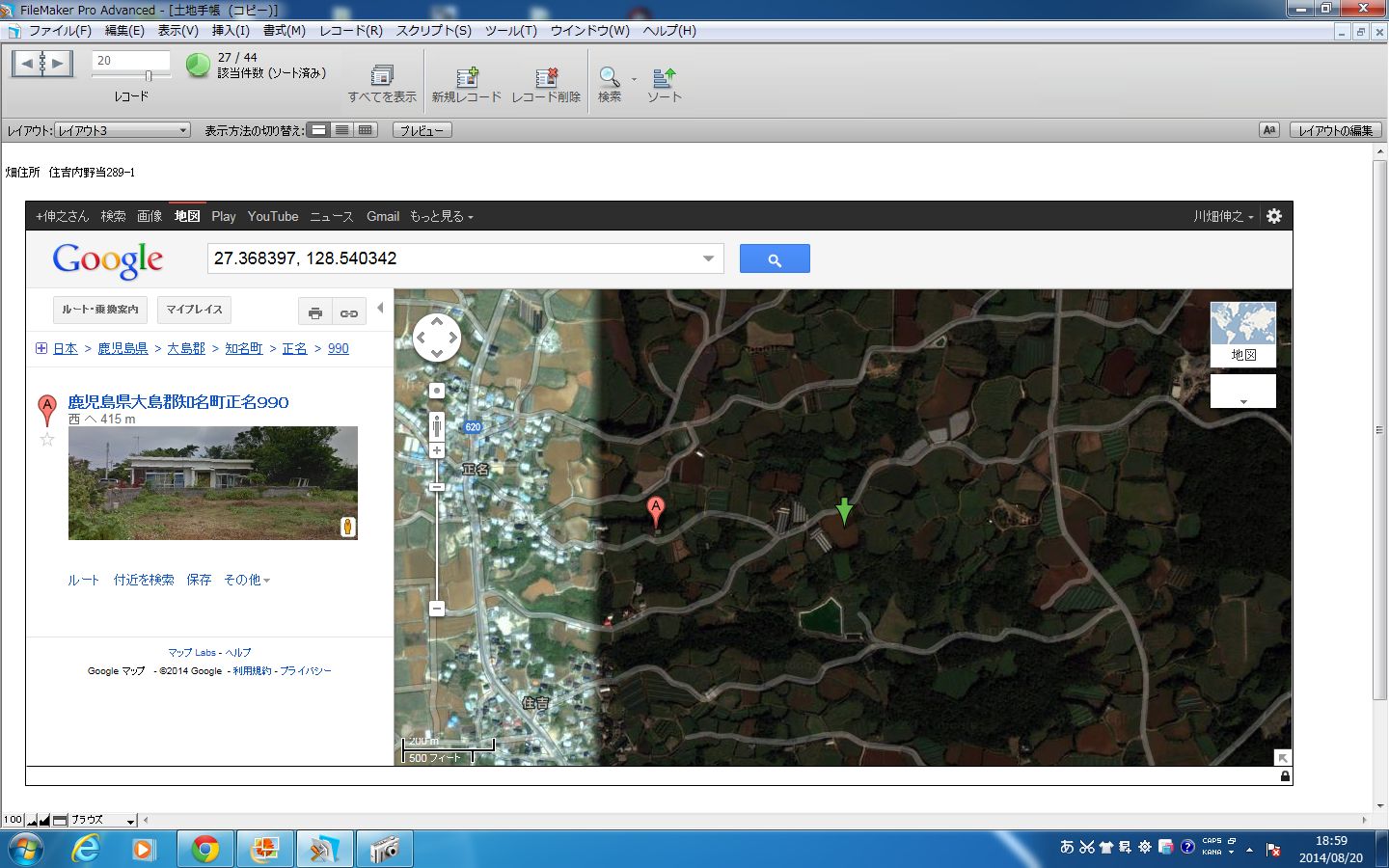Open the ウインドウ(W) menu

point(589,31)
